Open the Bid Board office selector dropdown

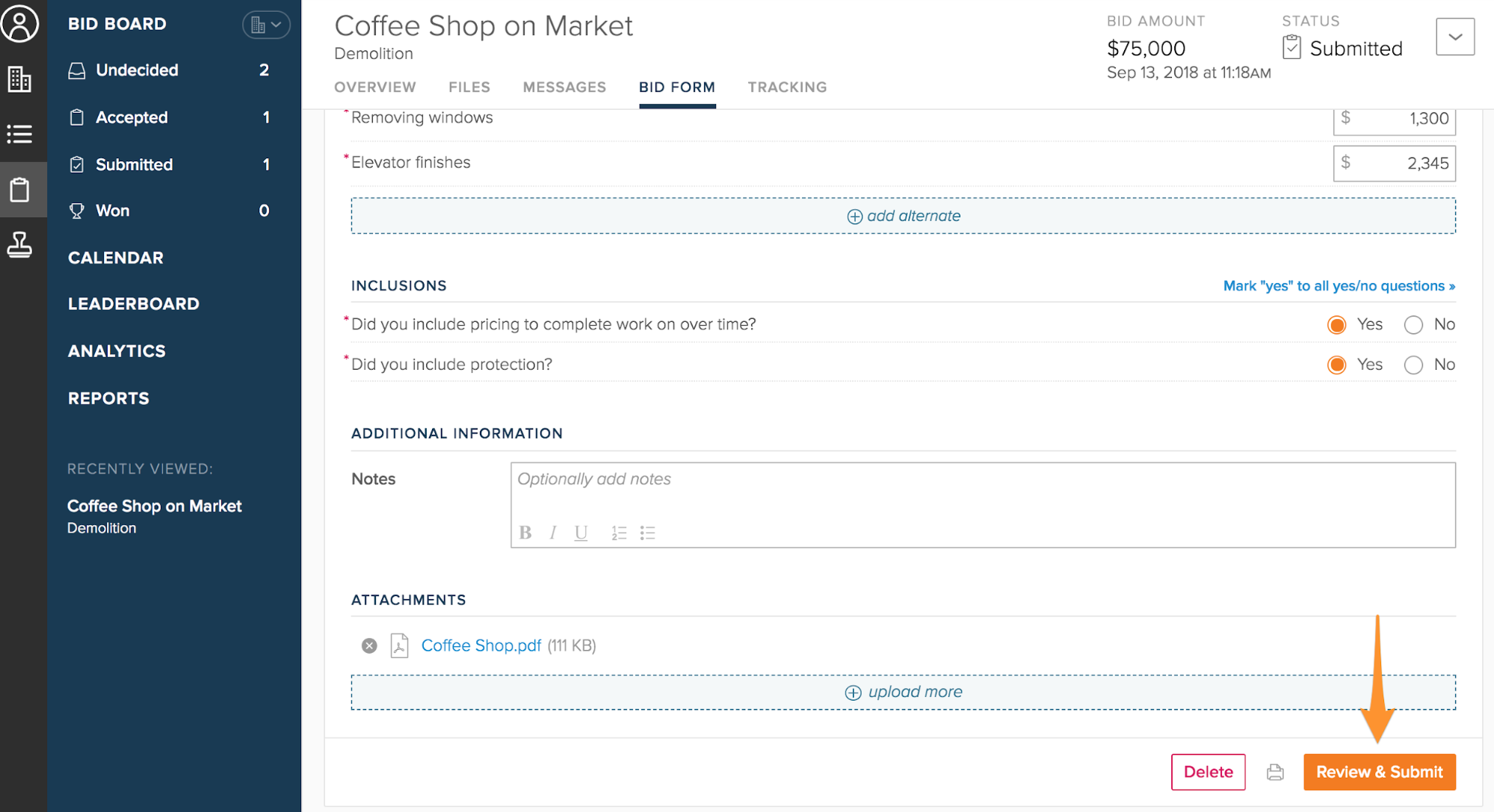pos(265,25)
